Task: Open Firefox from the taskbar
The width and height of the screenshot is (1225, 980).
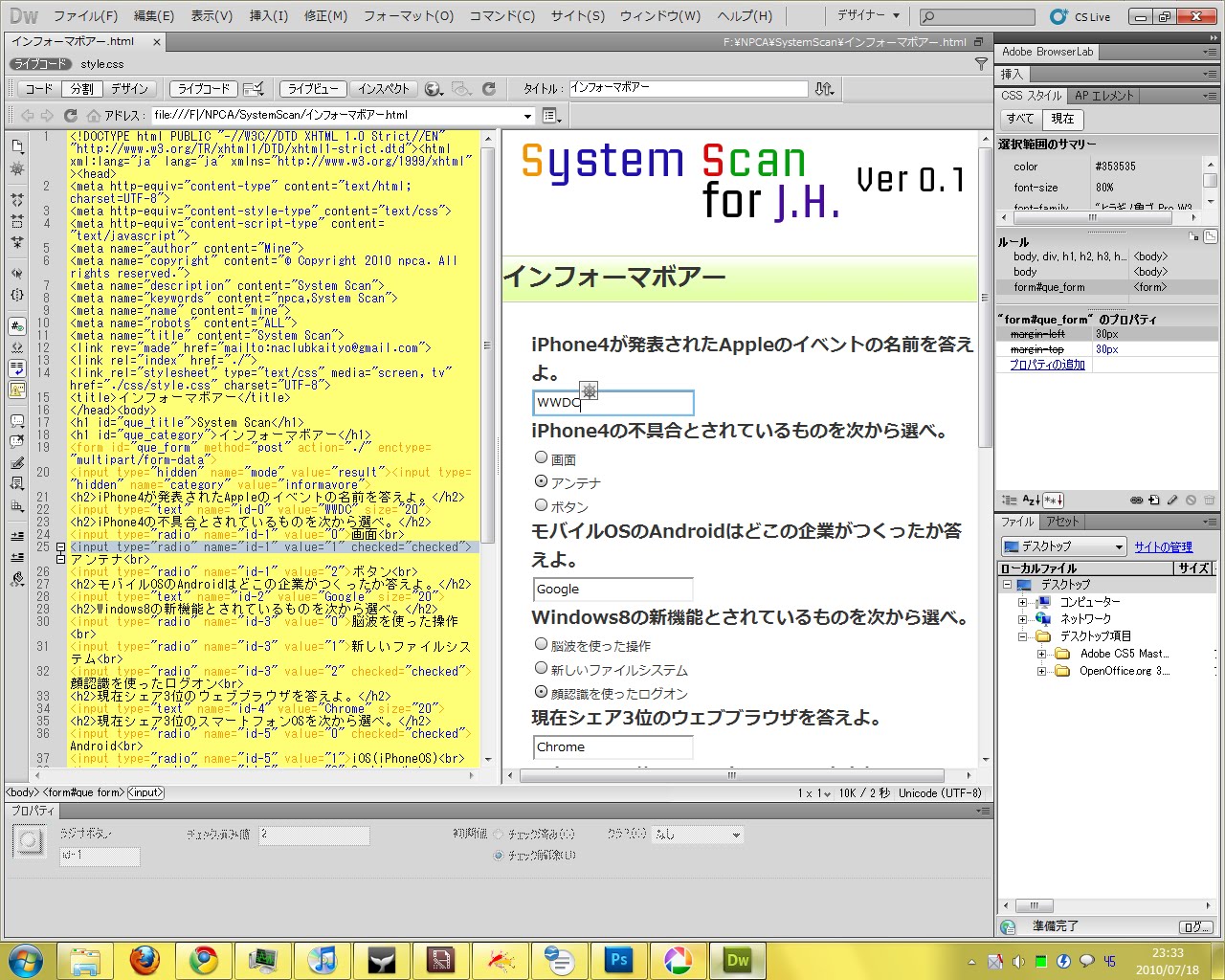Action: (x=145, y=960)
